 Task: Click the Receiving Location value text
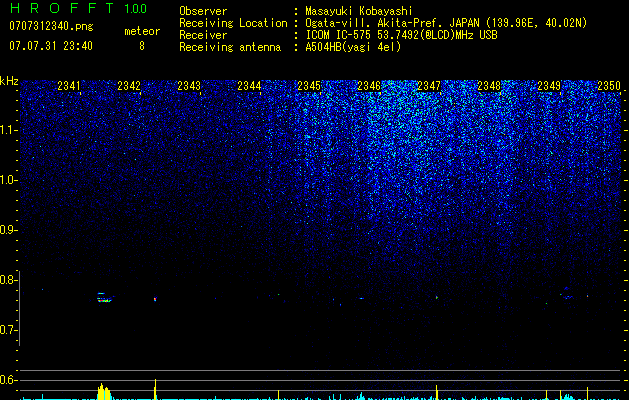pos(446,23)
